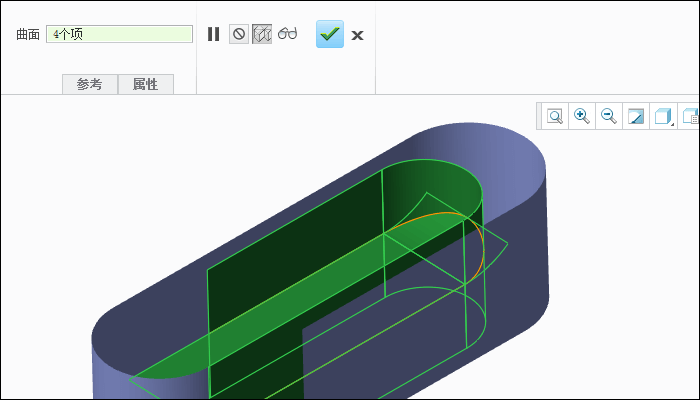Click the zoom out magnifier icon

click(x=609, y=116)
